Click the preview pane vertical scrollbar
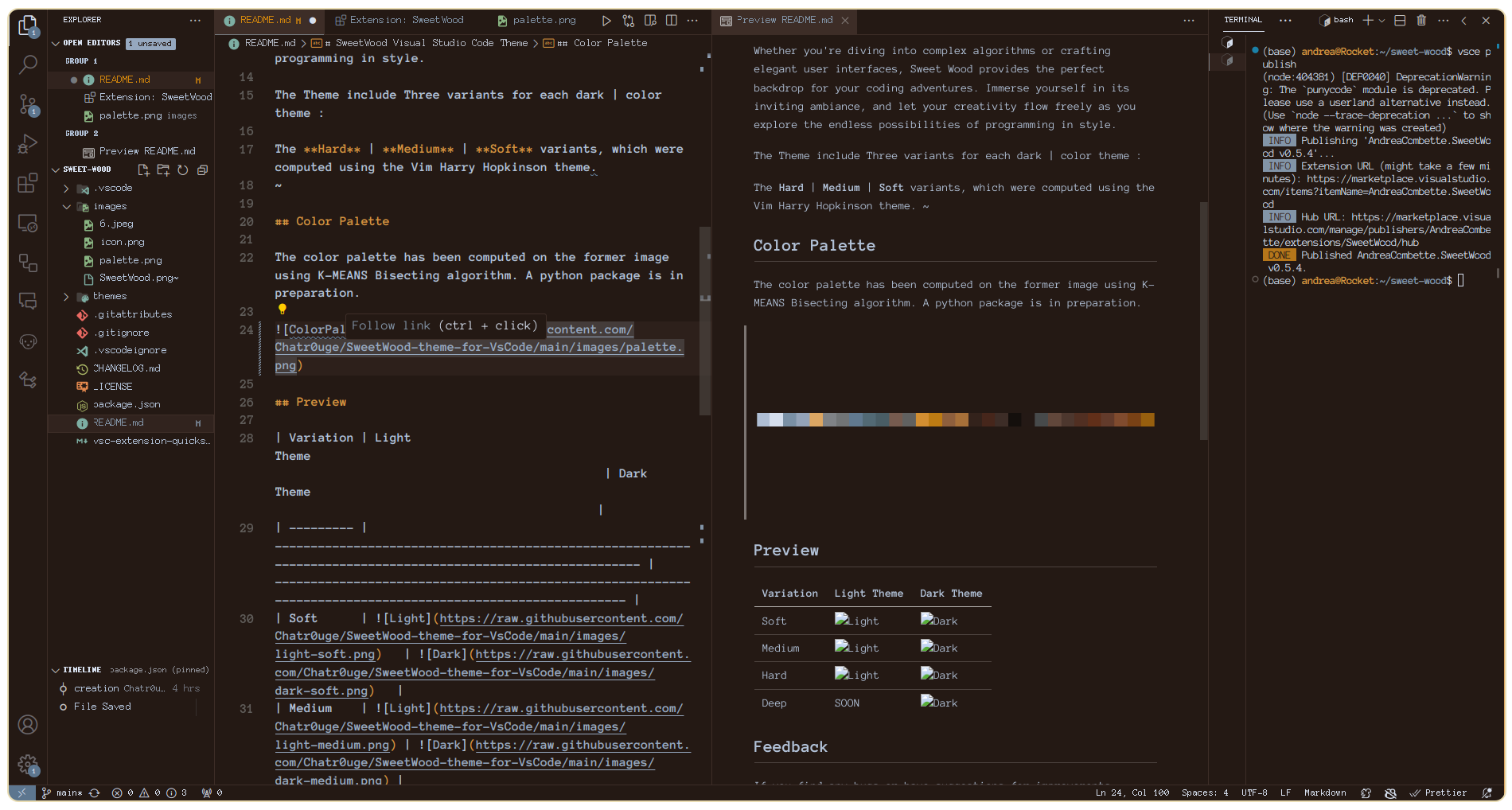 (1203, 321)
